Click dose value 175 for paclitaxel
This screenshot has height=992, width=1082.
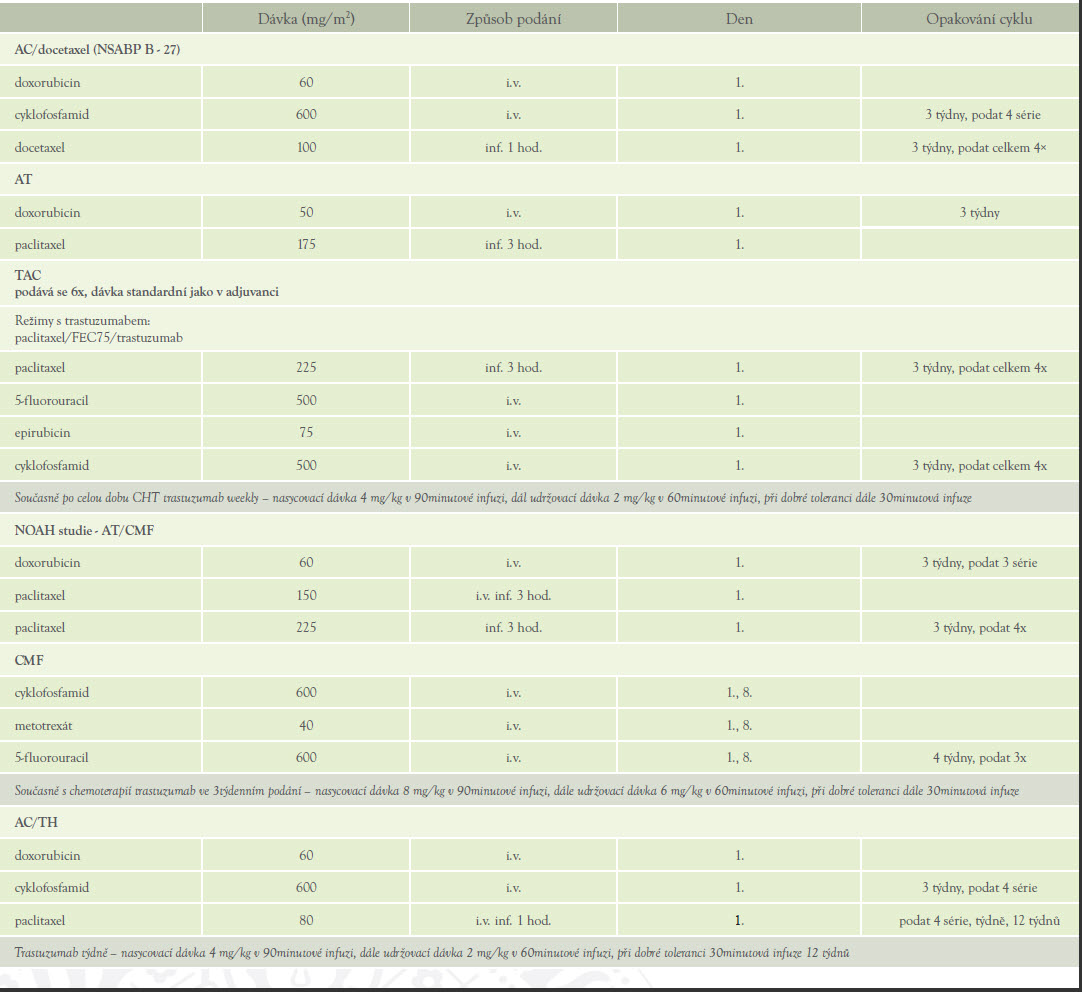click(x=306, y=244)
